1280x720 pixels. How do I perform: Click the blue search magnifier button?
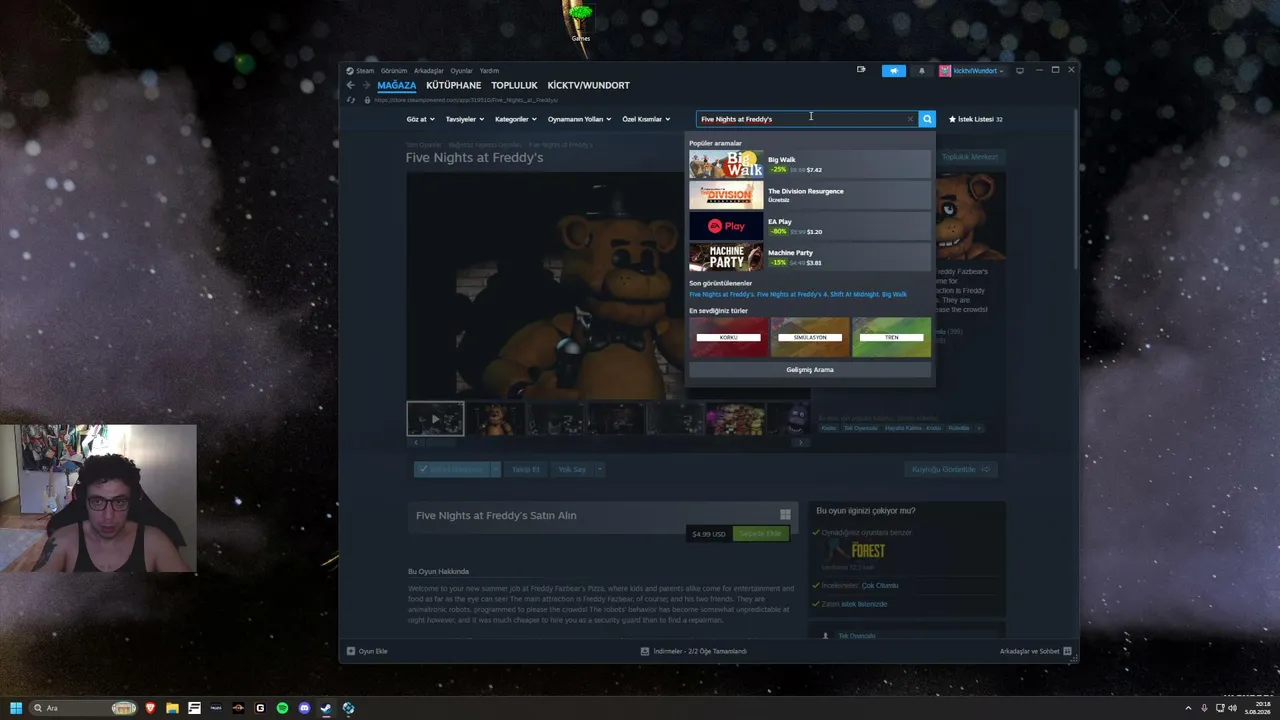point(927,119)
